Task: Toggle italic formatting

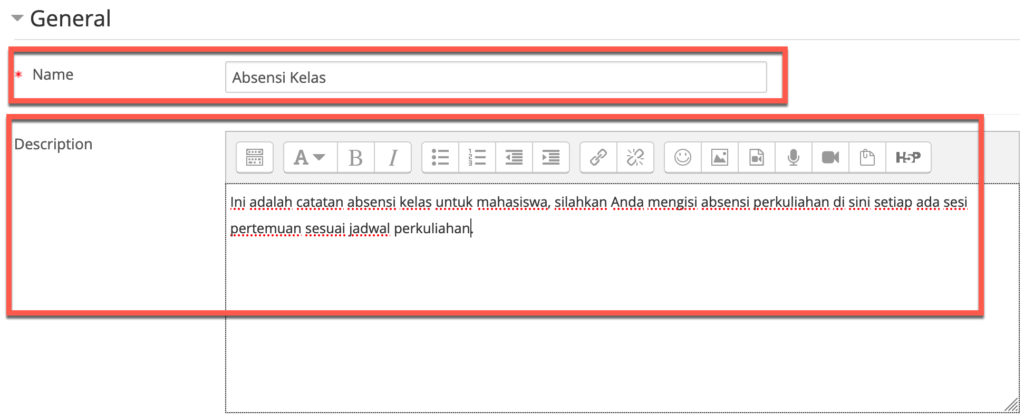Action: pos(393,157)
